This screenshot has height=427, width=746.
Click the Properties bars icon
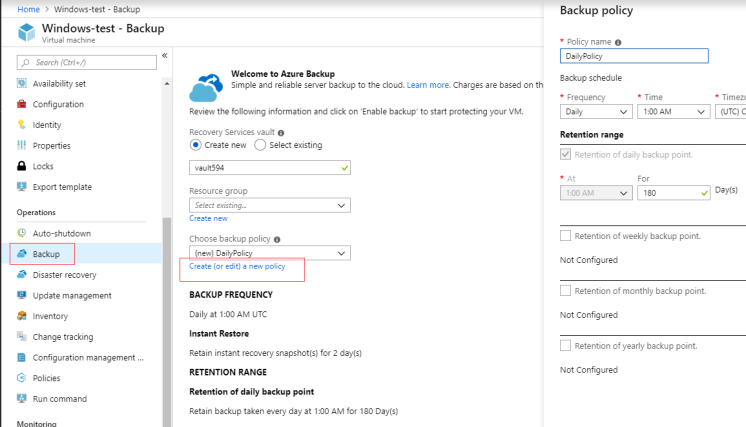21,145
